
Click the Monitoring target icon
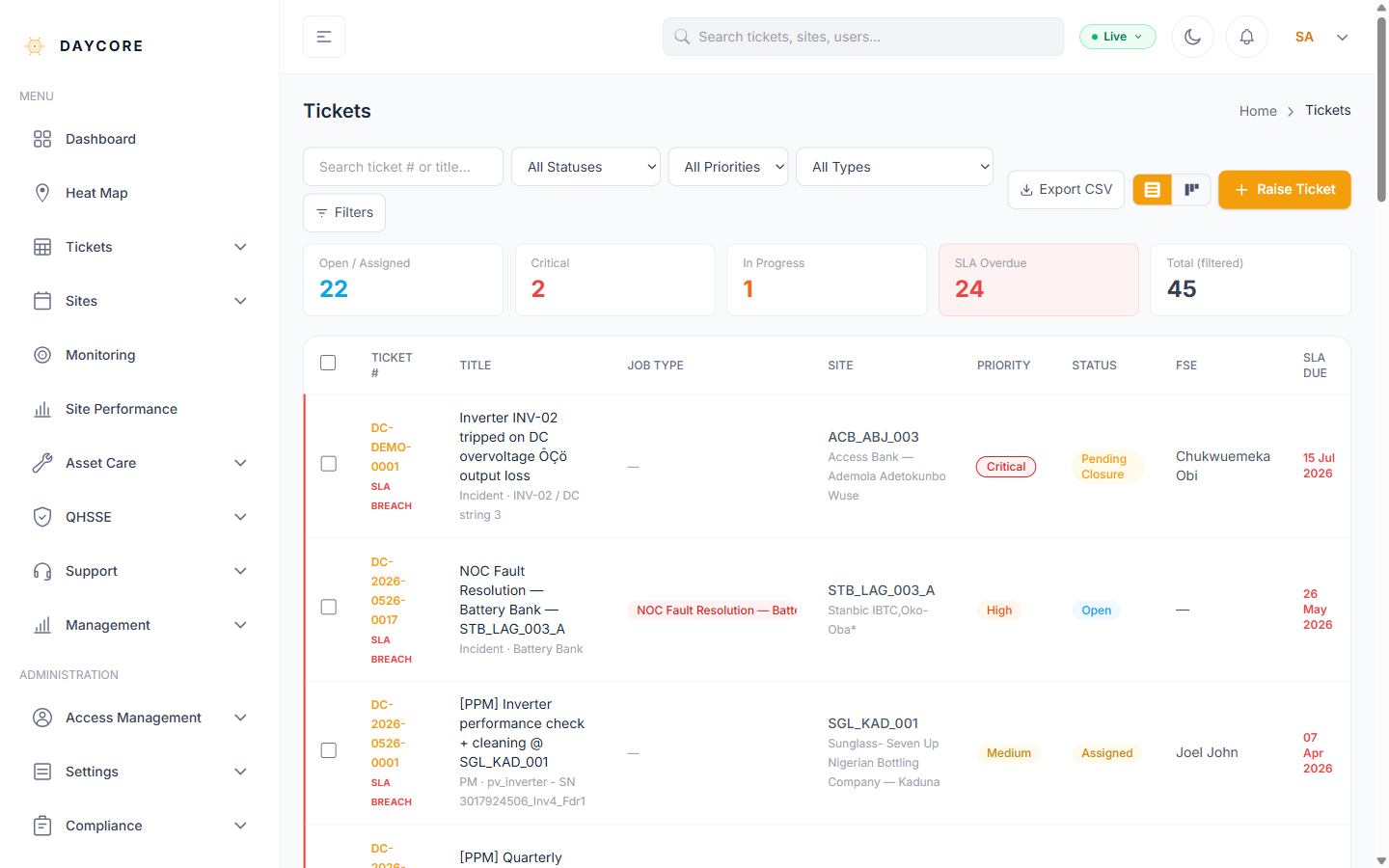(x=42, y=355)
